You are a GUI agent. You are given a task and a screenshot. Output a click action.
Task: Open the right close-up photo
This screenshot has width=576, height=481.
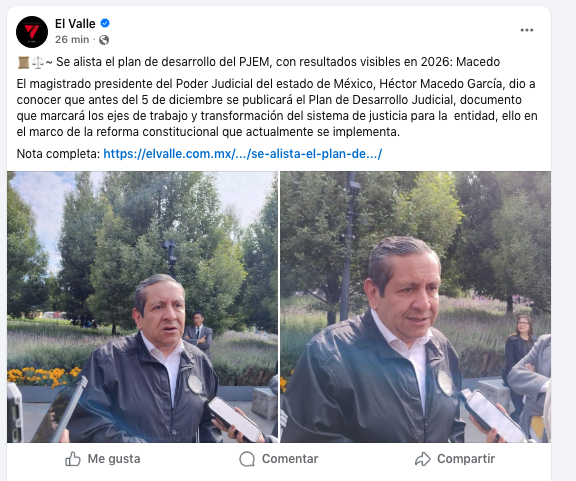[415, 307]
